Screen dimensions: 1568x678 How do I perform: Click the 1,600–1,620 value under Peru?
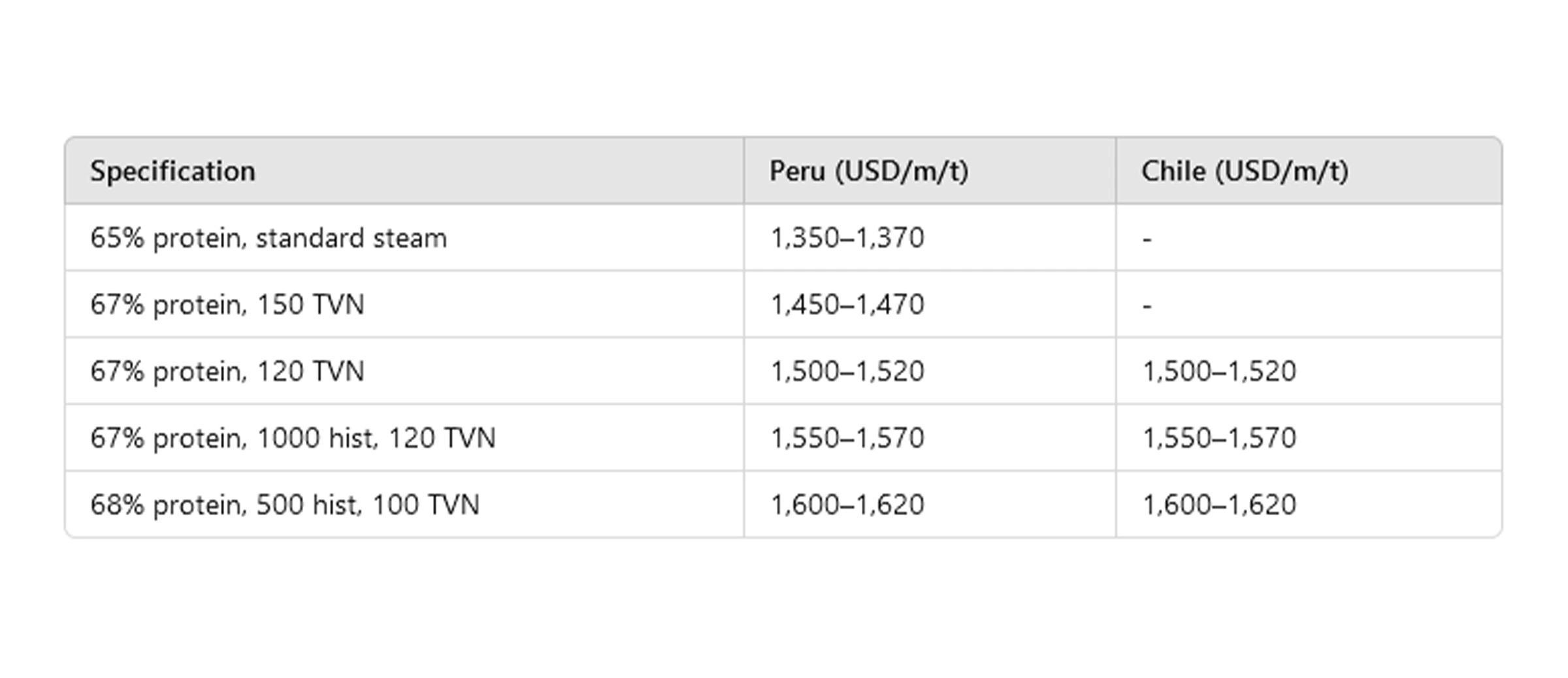847,505
